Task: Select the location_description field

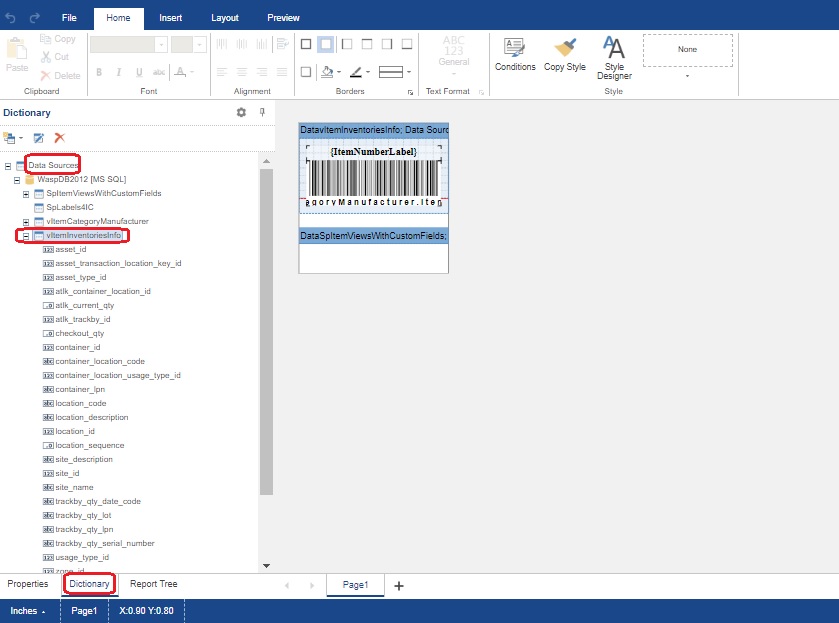Action: pos(92,418)
